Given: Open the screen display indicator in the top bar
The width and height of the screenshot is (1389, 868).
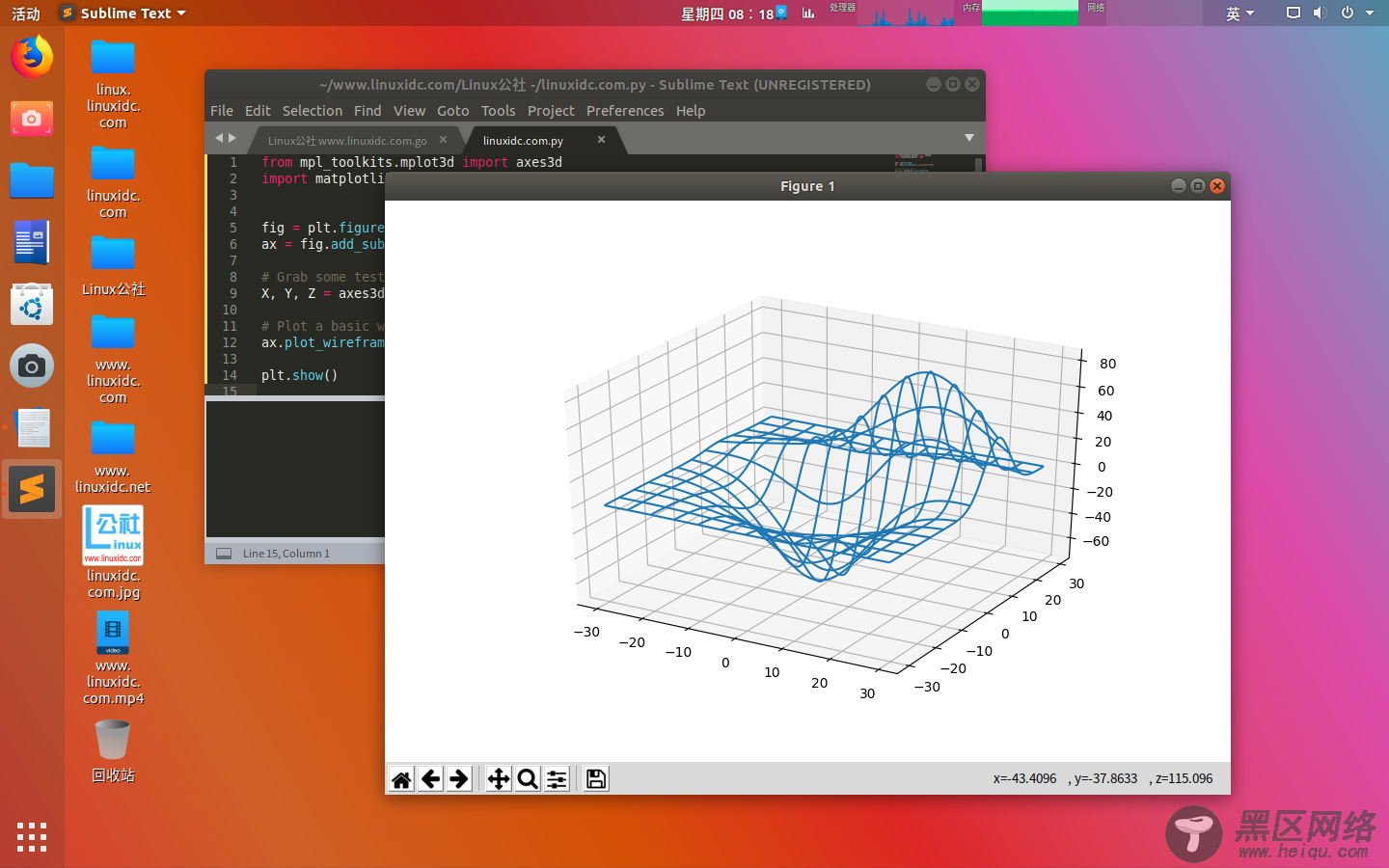Looking at the screenshot, I should pyautogui.click(x=1294, y=13).
